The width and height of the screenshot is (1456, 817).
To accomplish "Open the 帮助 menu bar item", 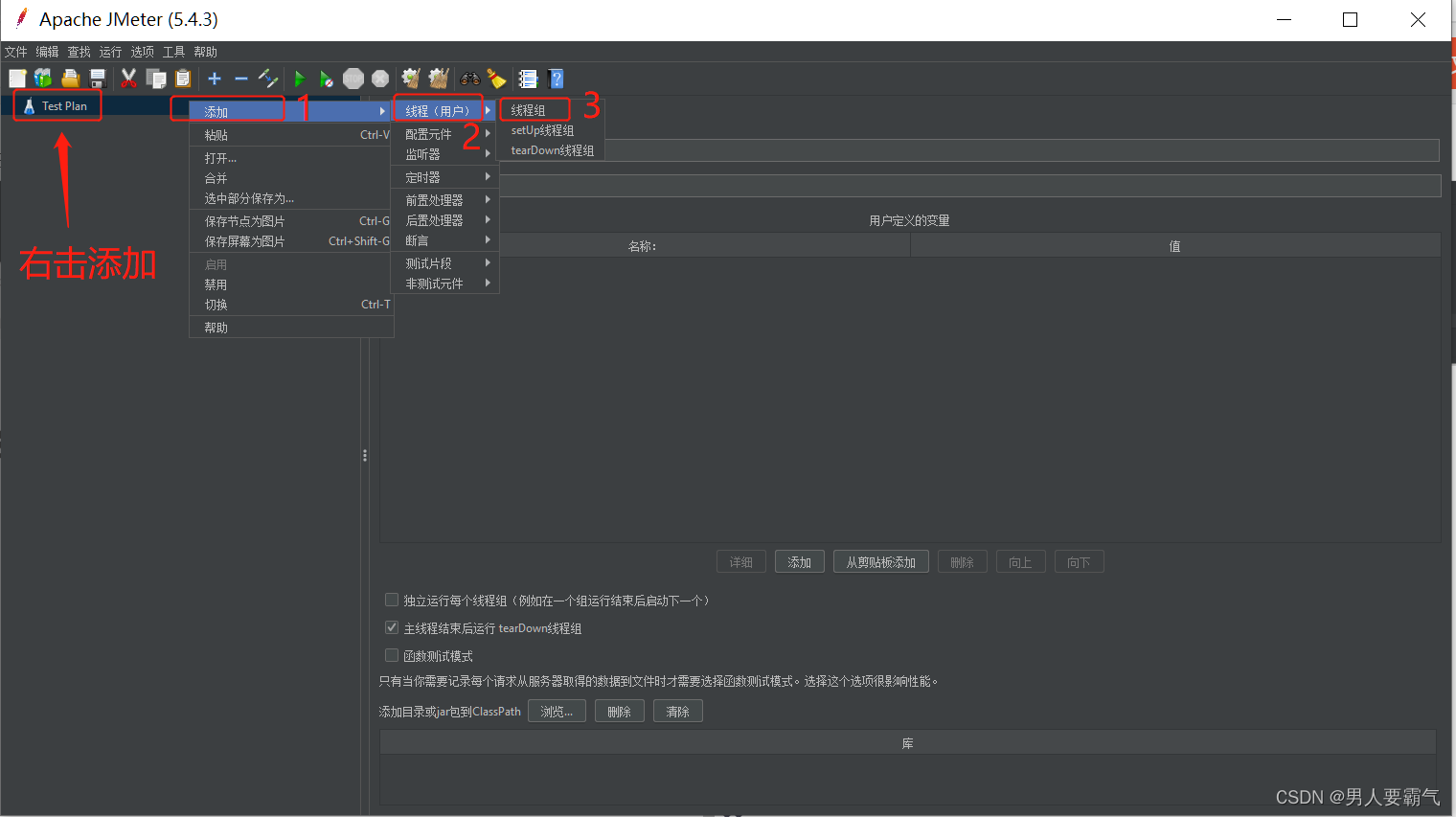I will point(206,52).
